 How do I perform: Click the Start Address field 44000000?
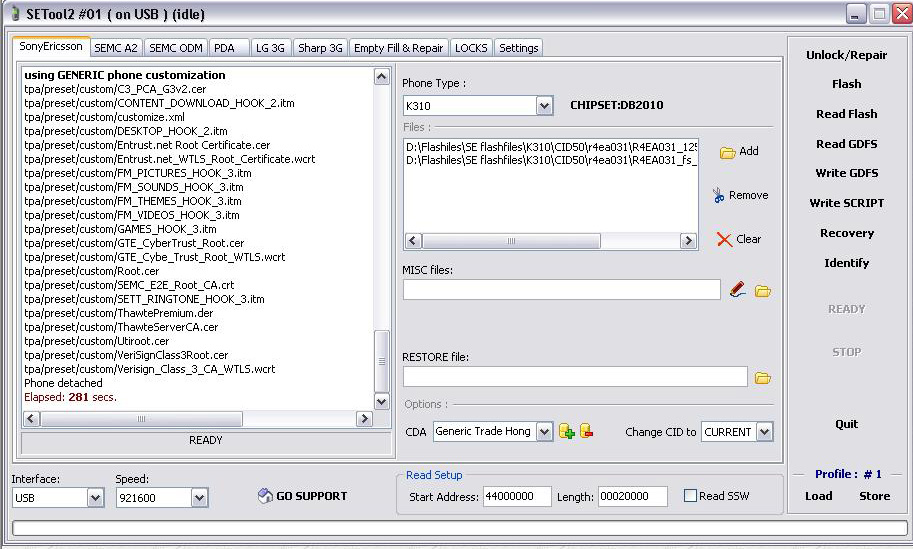(517, 496)
